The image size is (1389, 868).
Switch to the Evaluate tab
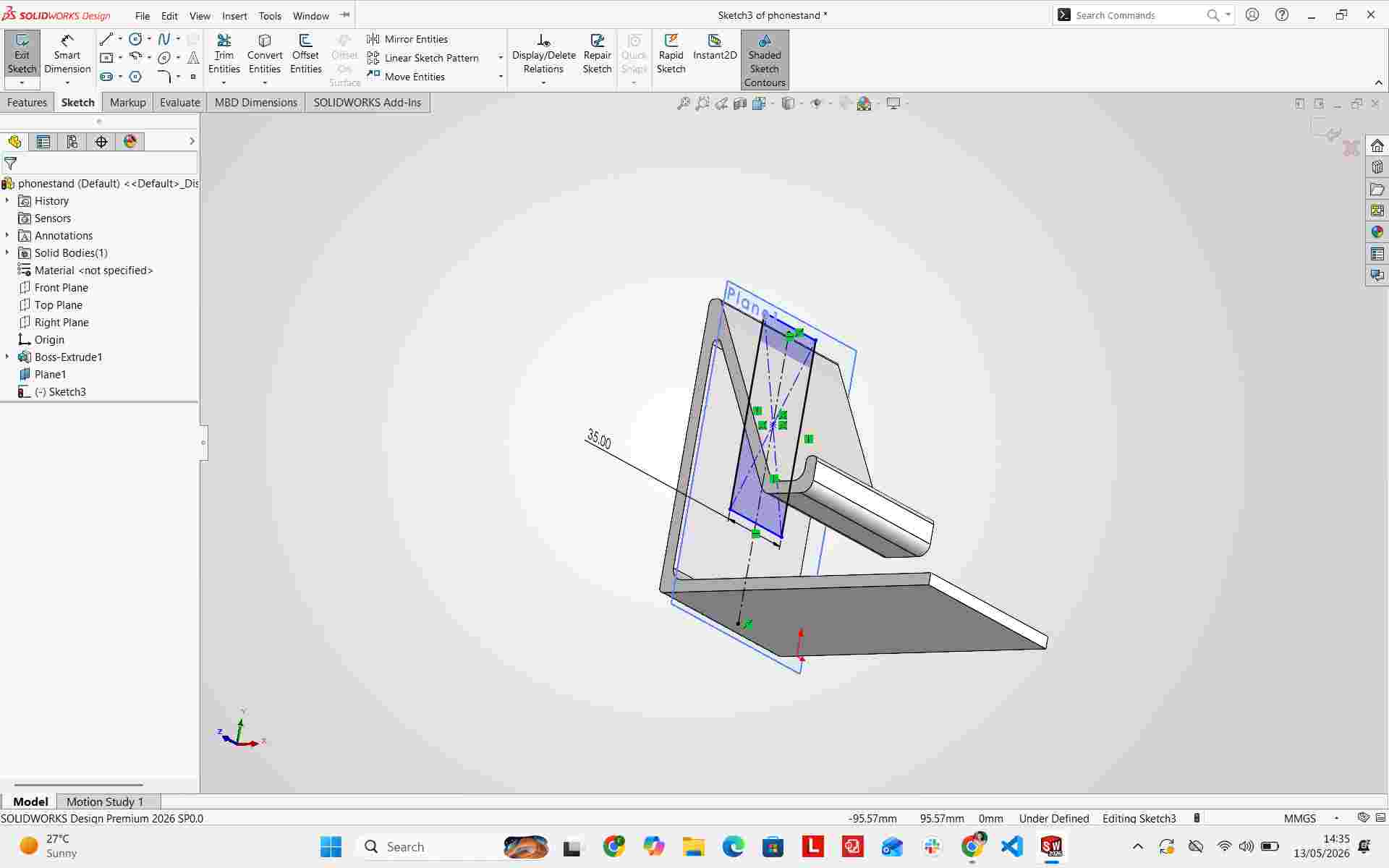tap(180, 102)
